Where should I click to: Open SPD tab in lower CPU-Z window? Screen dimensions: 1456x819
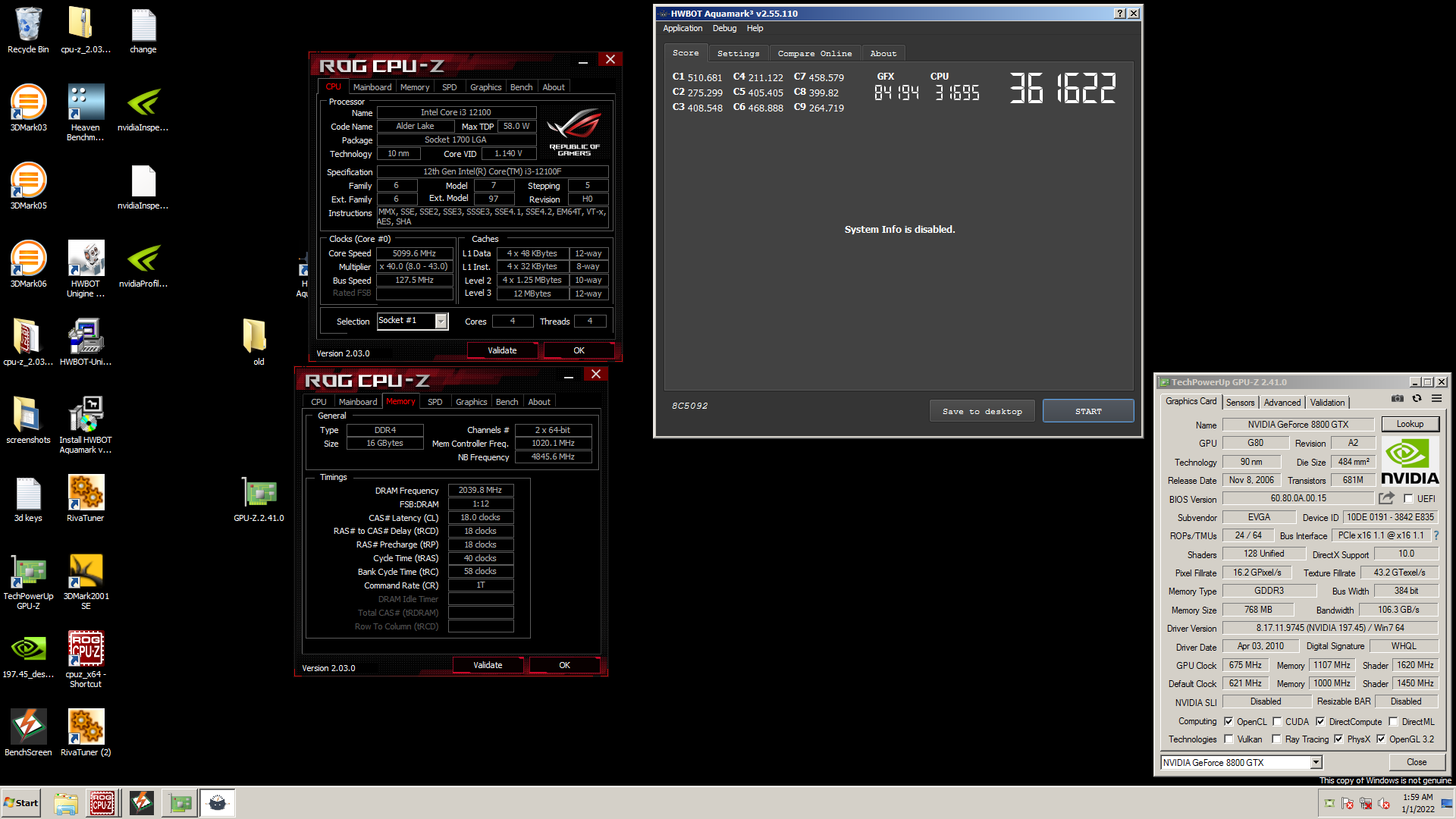pyautogui.click(x=435, y=402)
